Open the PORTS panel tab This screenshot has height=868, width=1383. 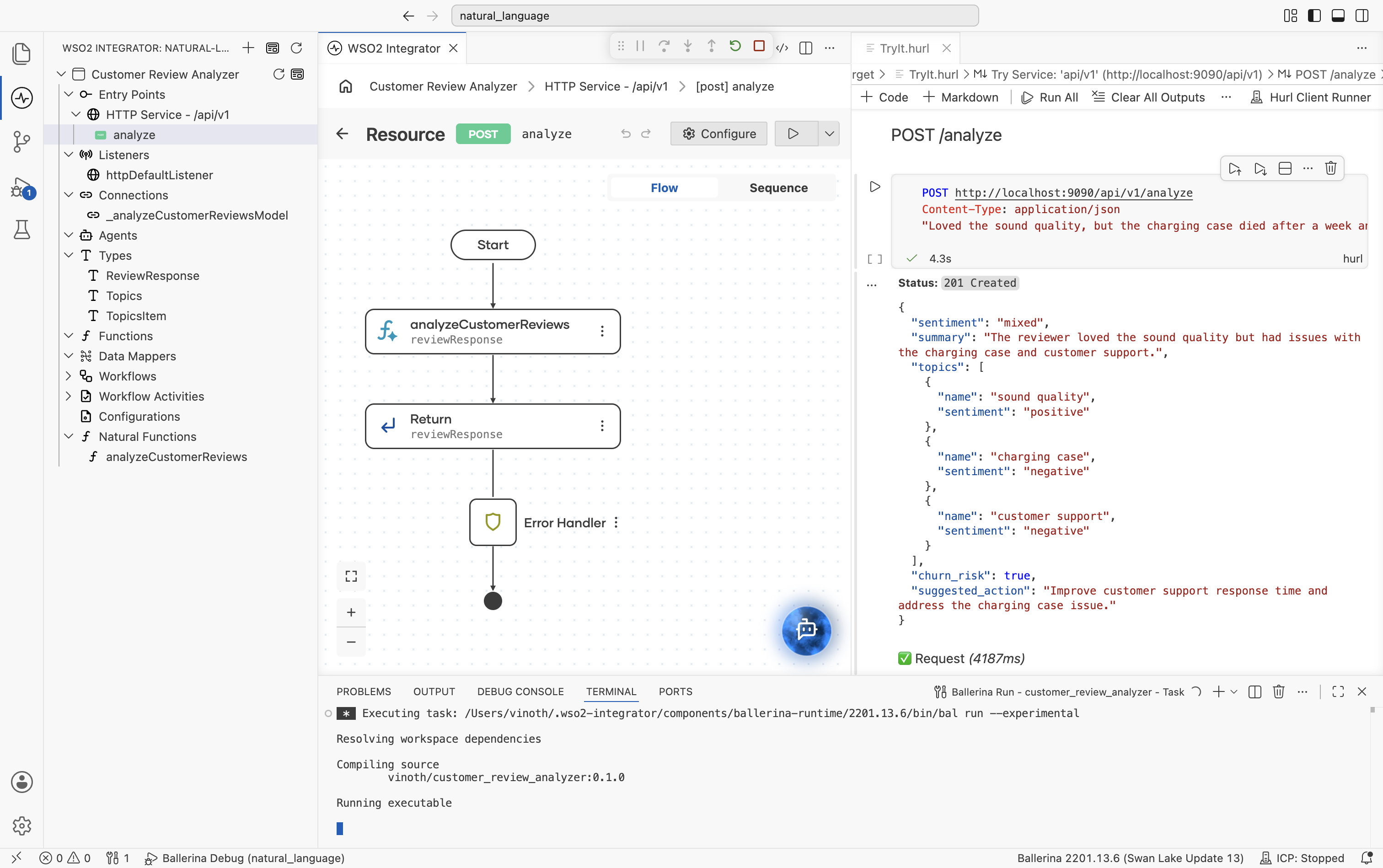click(675, 692)
